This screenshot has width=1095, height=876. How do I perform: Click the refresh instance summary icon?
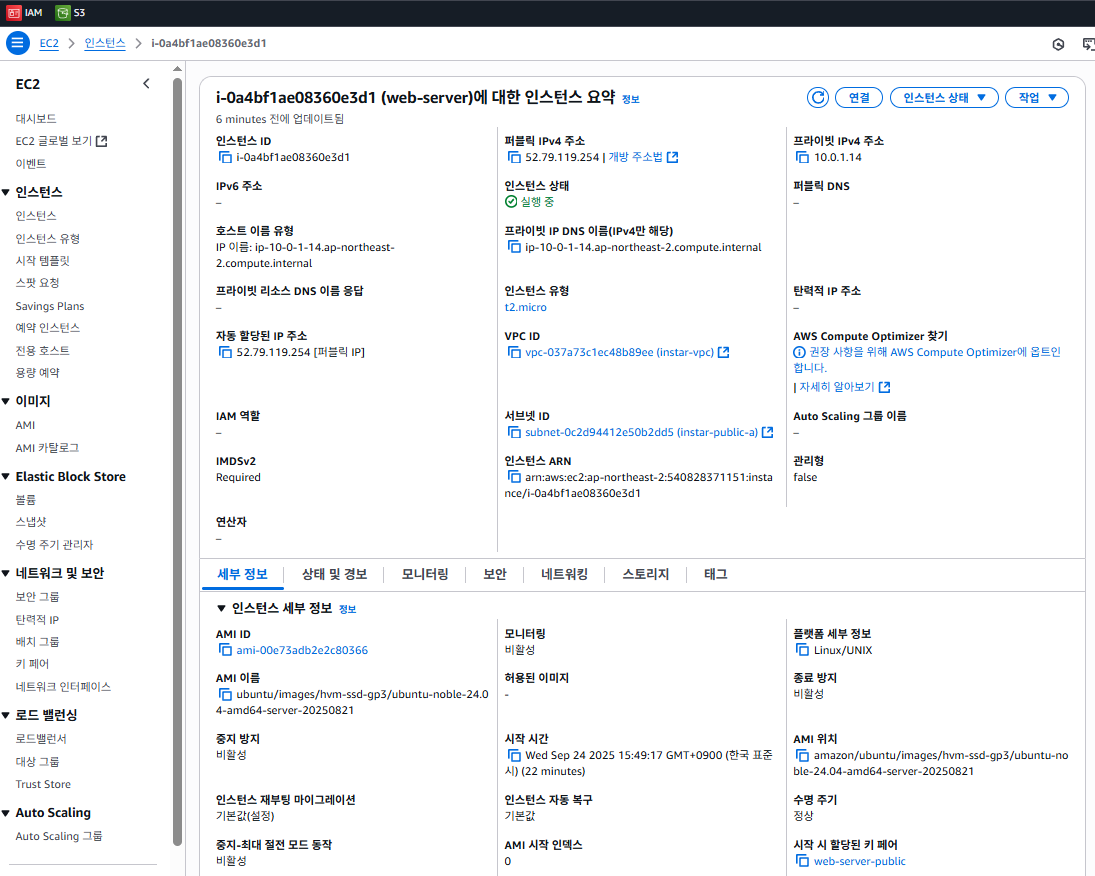click(x=818, y=98)
